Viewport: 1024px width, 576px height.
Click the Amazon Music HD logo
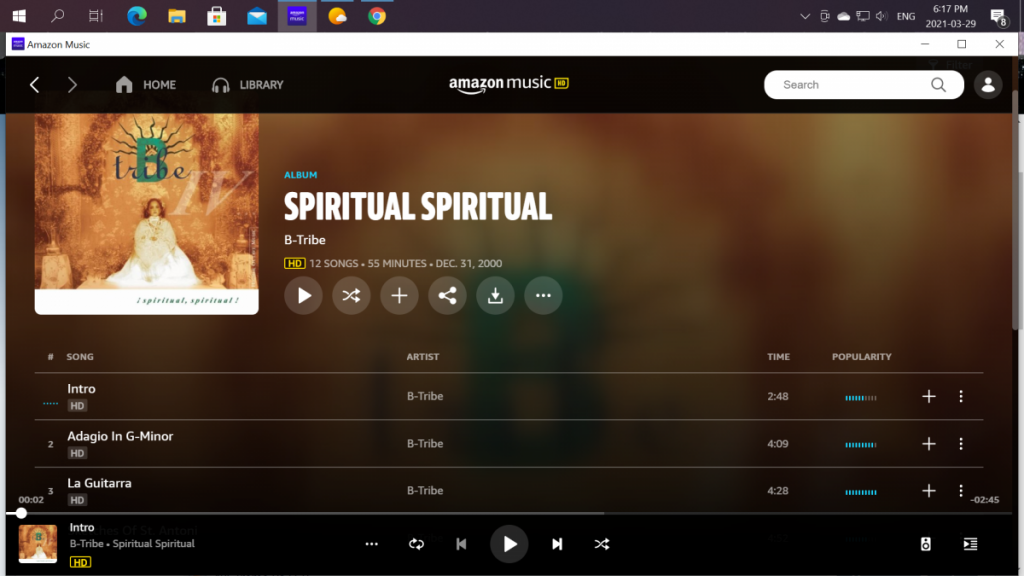[x=508, y=84]
